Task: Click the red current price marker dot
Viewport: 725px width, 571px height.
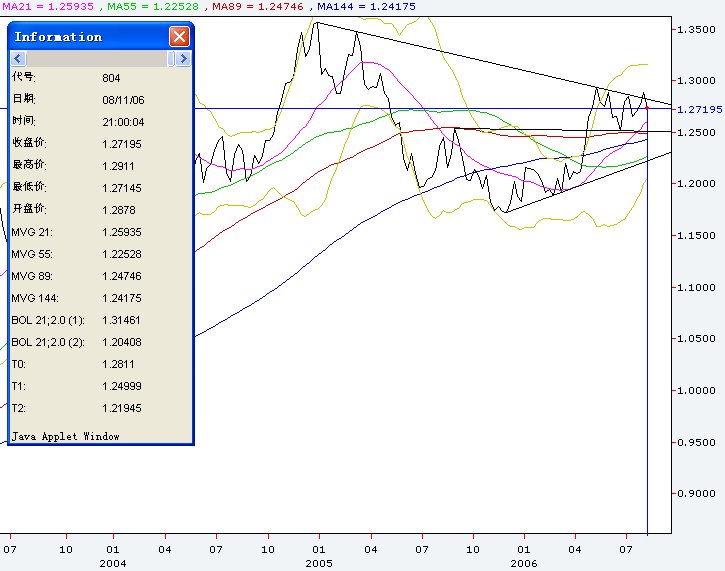Action: click(648, 107)
